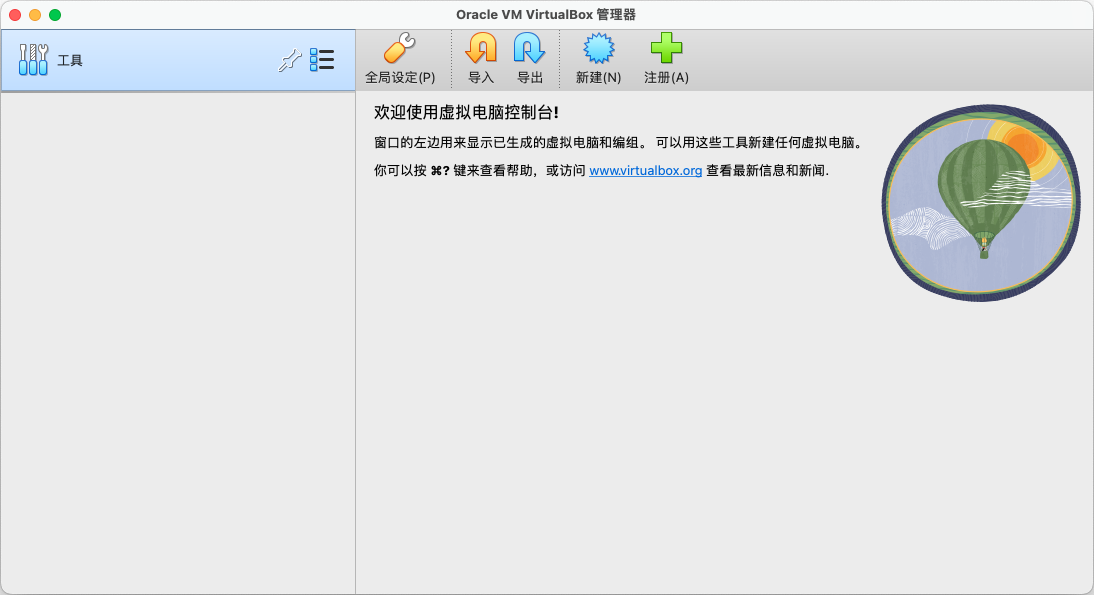Select the 工具 tools item in sidebar

[x=178, y=60]
